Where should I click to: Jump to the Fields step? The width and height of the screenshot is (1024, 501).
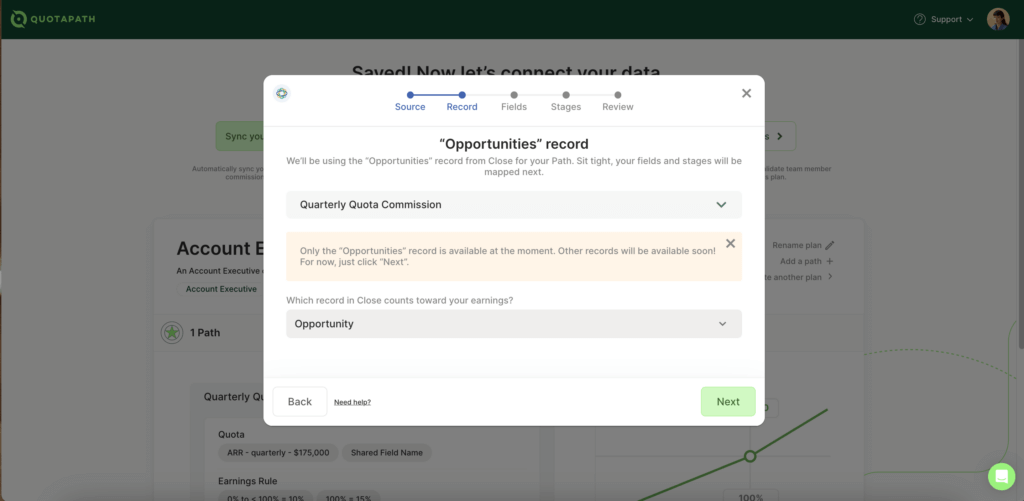coord(514,101)
